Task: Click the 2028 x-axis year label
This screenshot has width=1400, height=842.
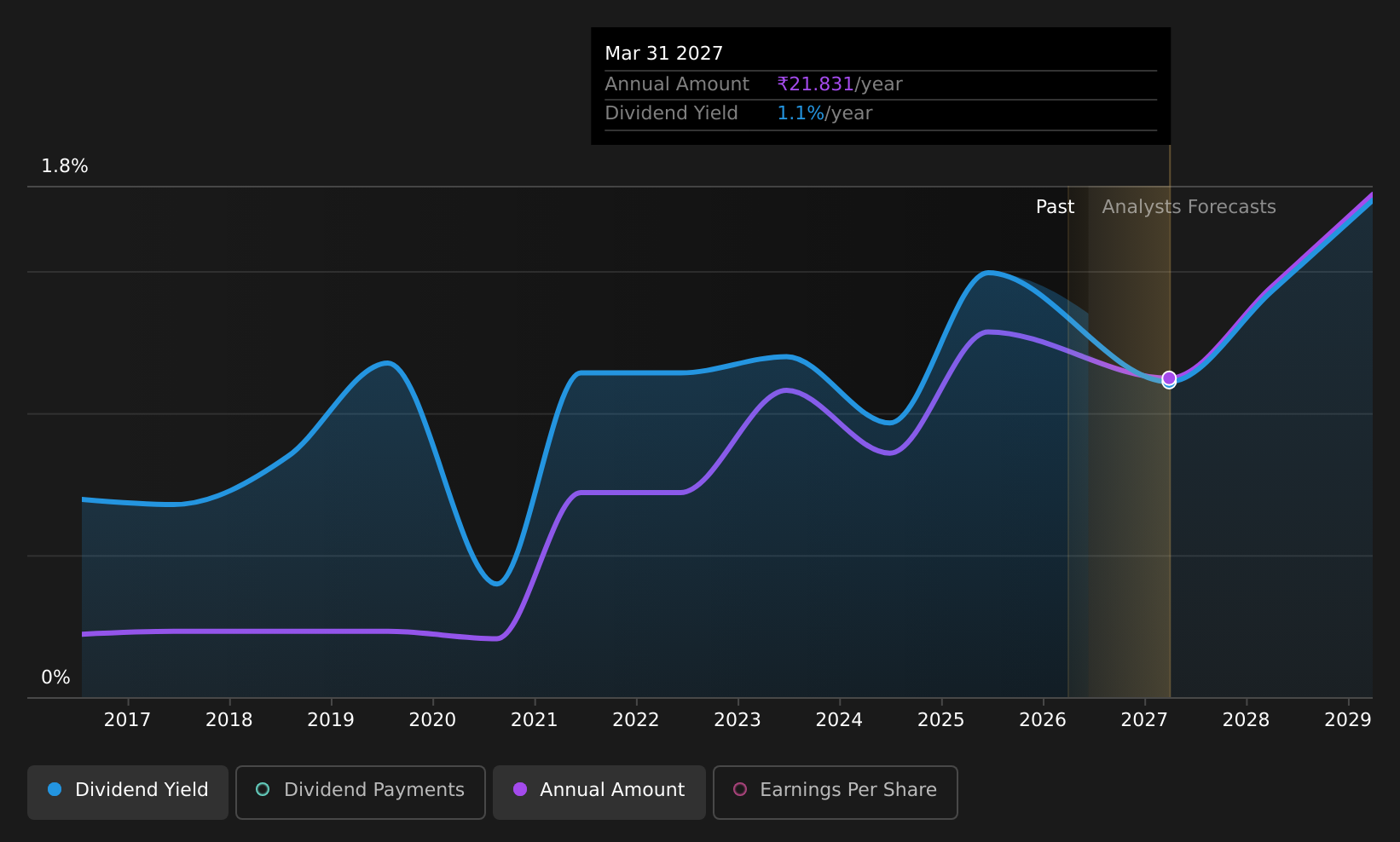Action: 1247,720
